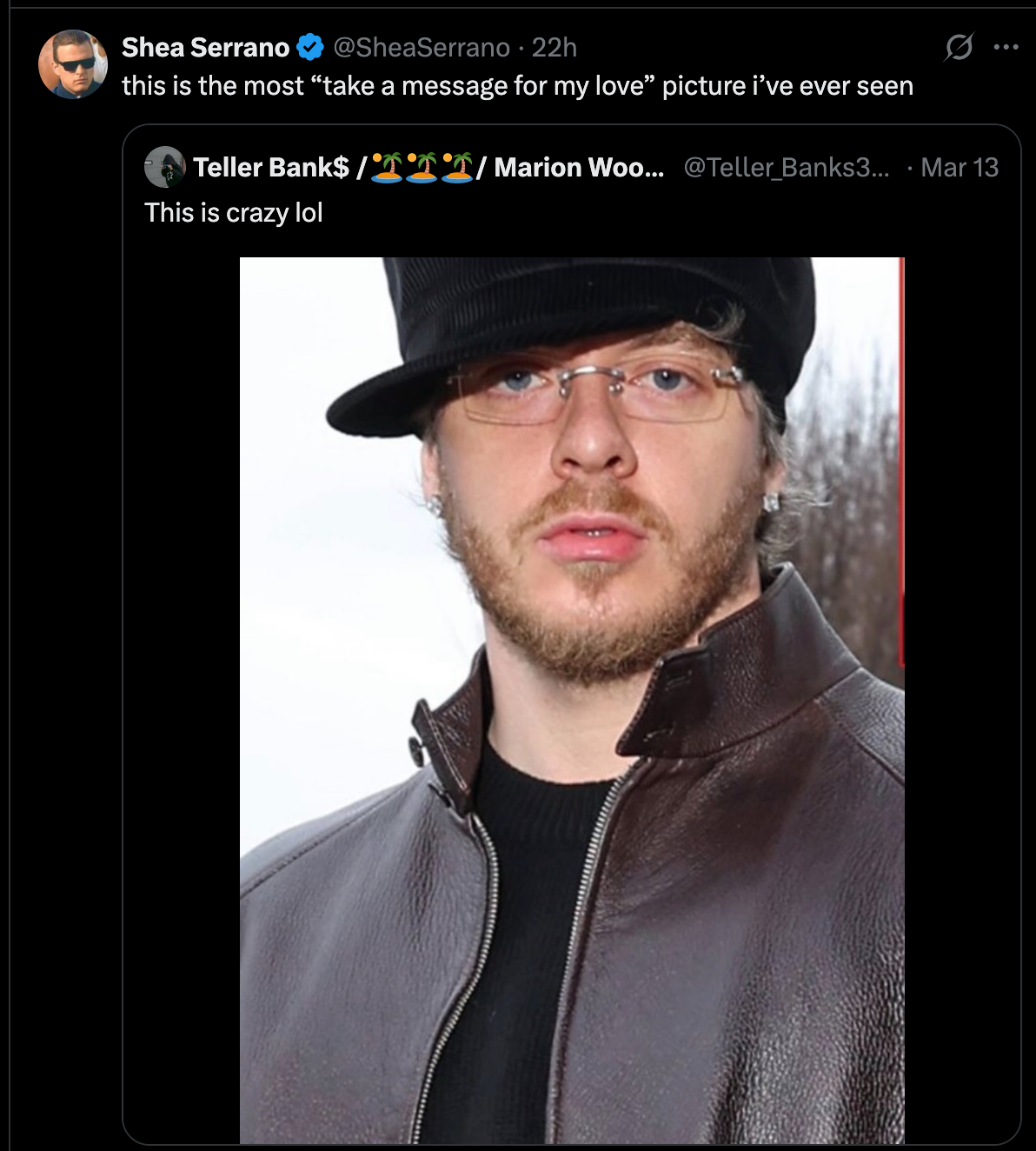
Task: Click the Grok slashed-circle icon
Action: (959, 47)
